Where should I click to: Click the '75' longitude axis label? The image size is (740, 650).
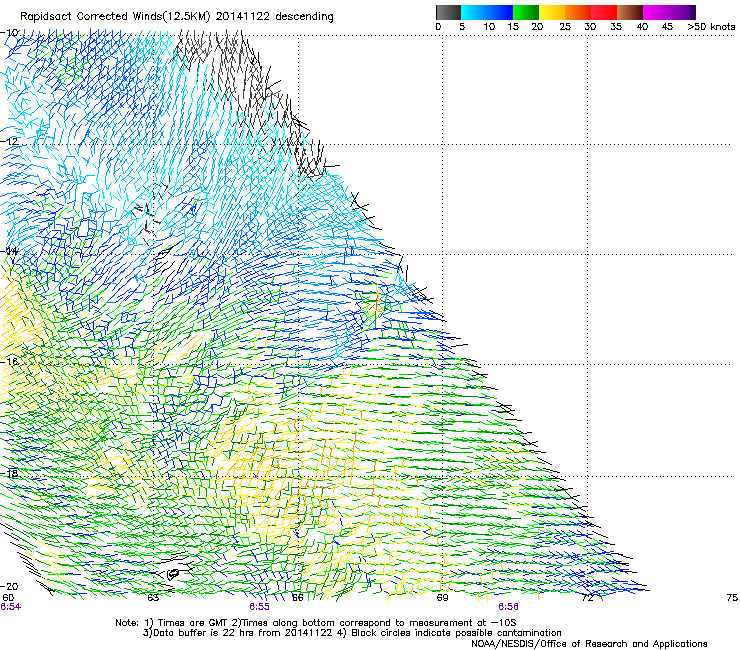tap(732, 598)
